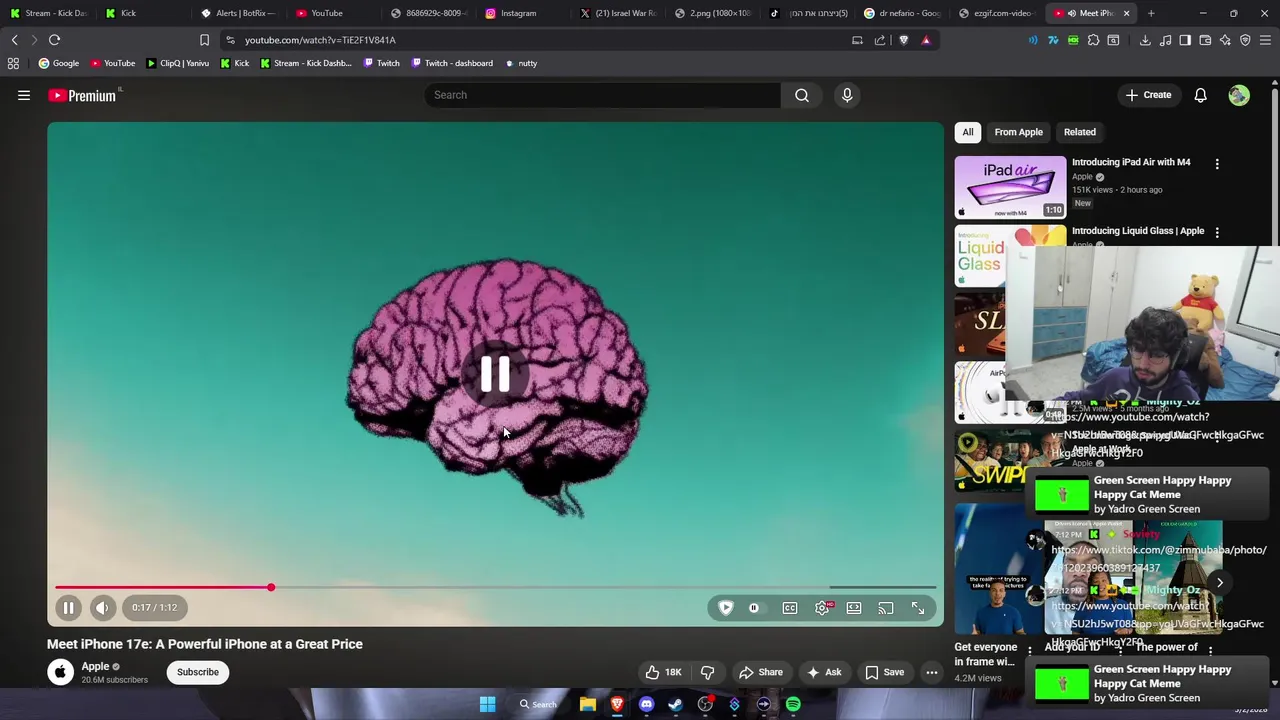This screenshot has width=1280, height=720.
Task: Share the iPhone 17e video
Action: (x=761, y=672)
